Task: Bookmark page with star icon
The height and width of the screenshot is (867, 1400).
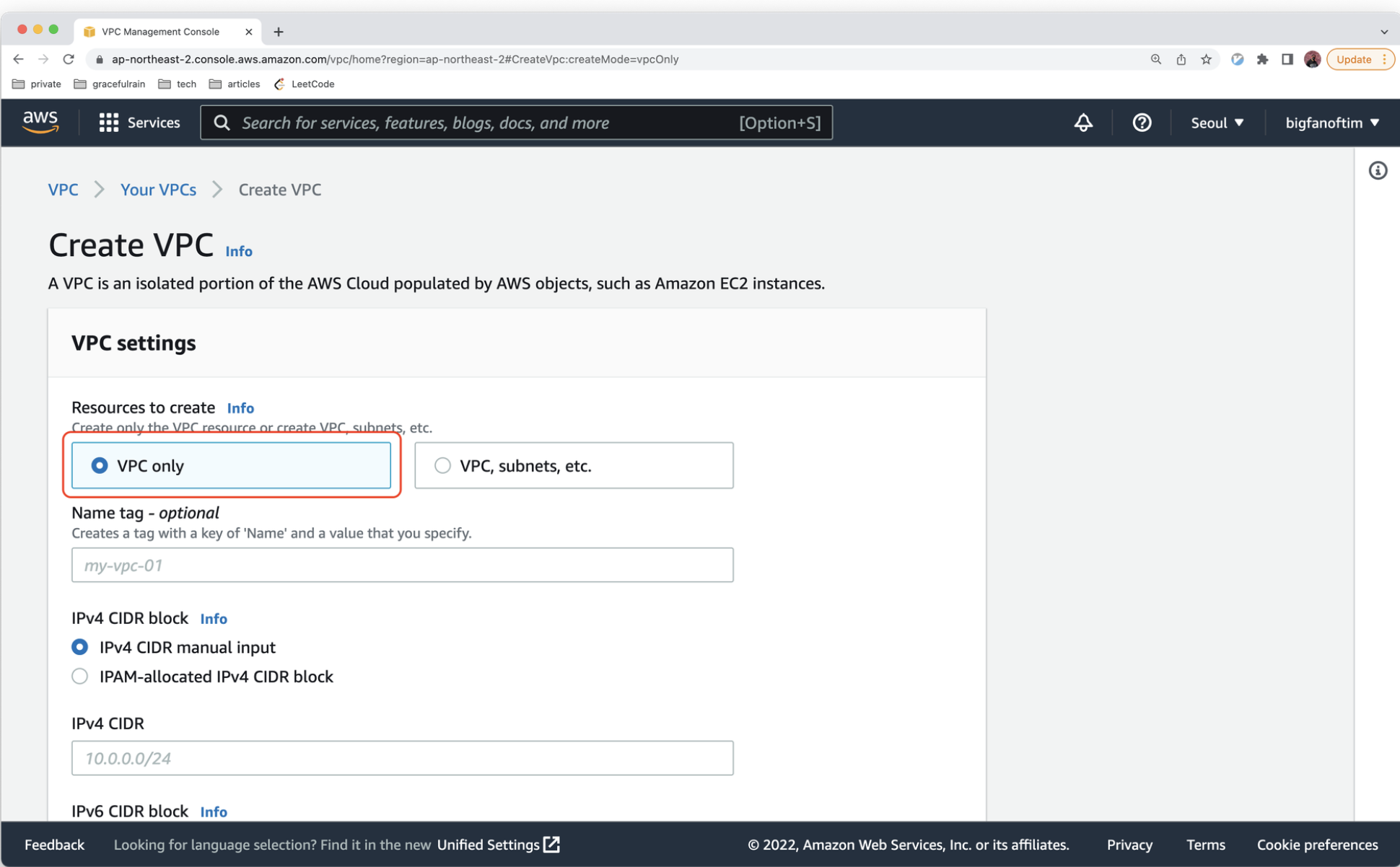Action: coord(1206,59)
